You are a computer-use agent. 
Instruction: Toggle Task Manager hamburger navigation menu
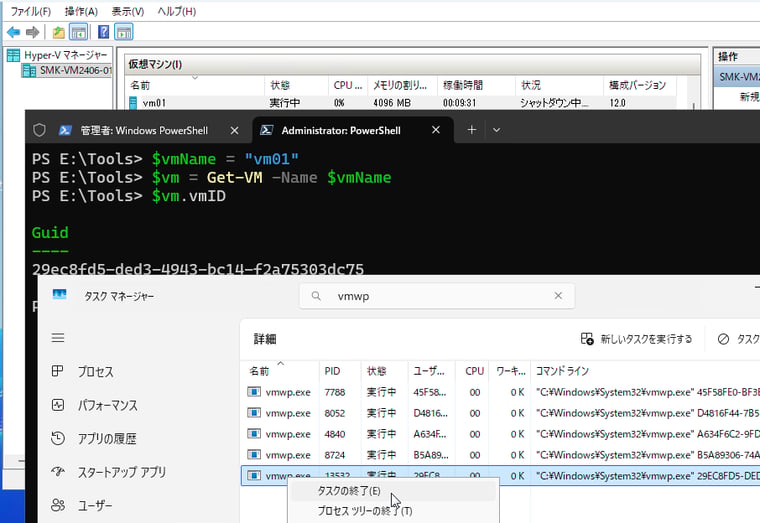click(x=58, y=338)
